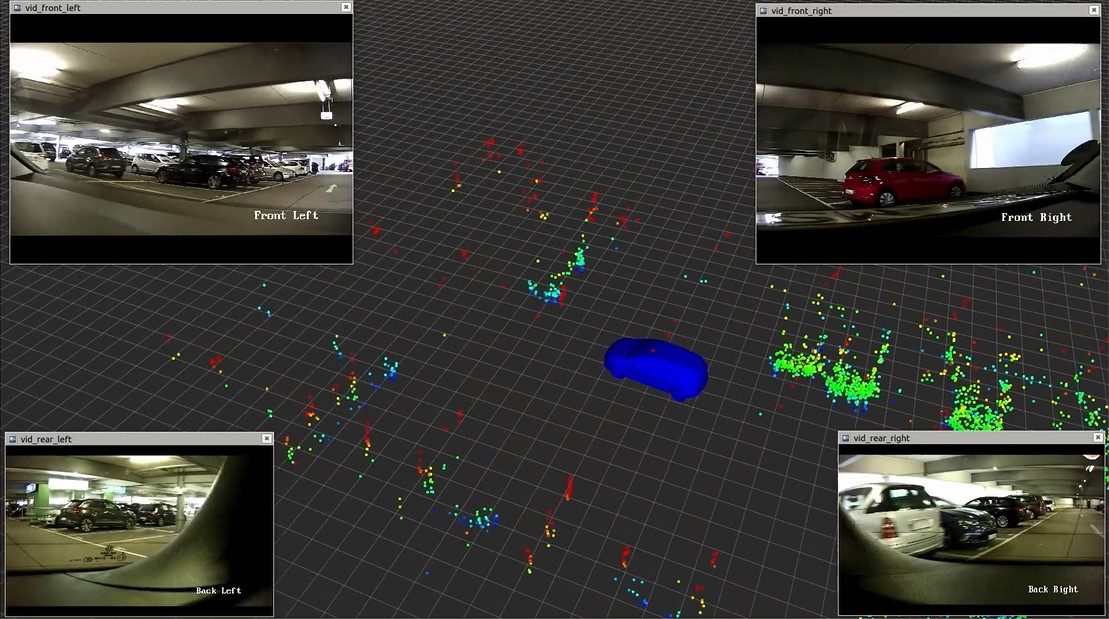Close the vid_rear_left camera window

point(266,439)
